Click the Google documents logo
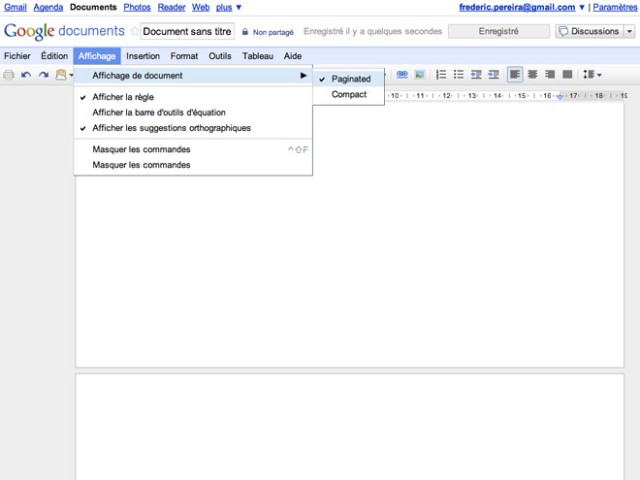Image resolution: width=640 pixels, height=480 pixels. [64, 31]
